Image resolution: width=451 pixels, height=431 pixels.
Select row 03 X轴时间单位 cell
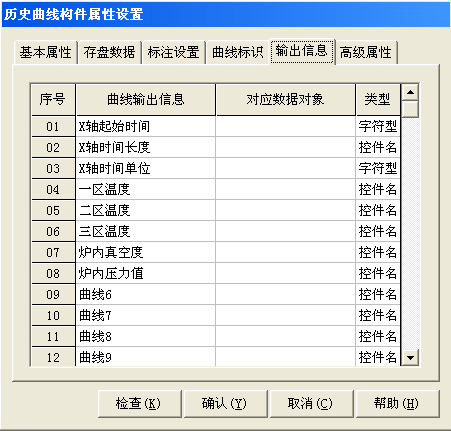146,168
